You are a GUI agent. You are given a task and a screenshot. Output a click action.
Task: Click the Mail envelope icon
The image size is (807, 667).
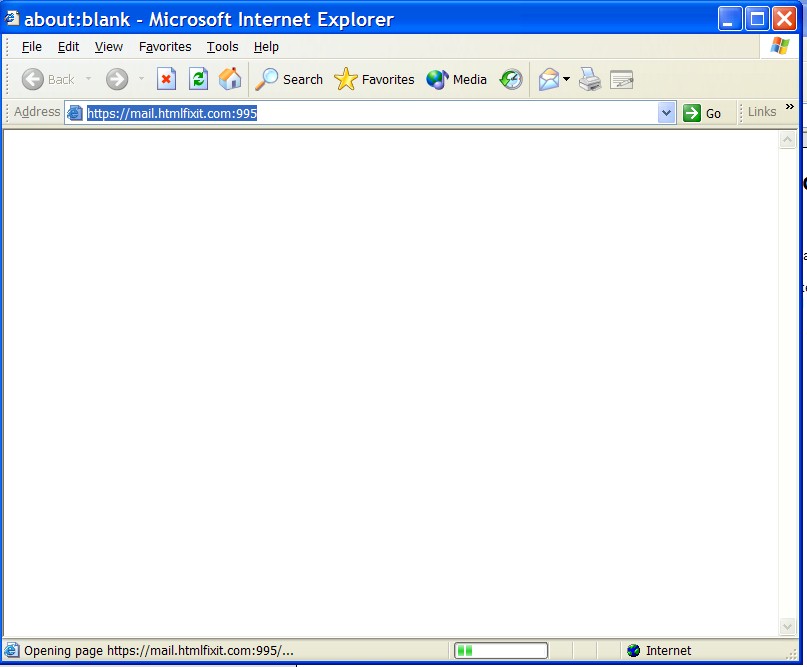click(549, 79)
